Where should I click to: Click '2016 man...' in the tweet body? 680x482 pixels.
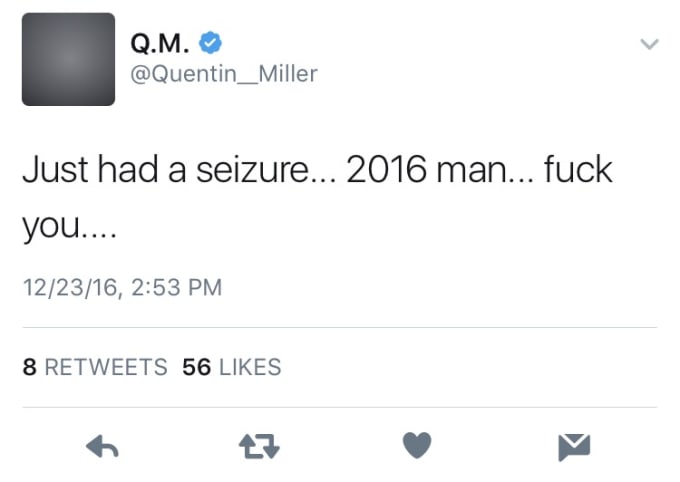click(x=440, y=170)
